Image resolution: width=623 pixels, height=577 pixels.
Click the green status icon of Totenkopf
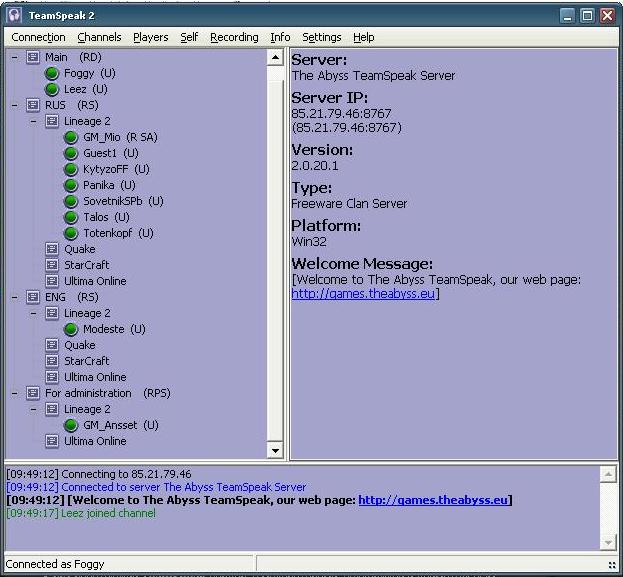coord(71,233)
